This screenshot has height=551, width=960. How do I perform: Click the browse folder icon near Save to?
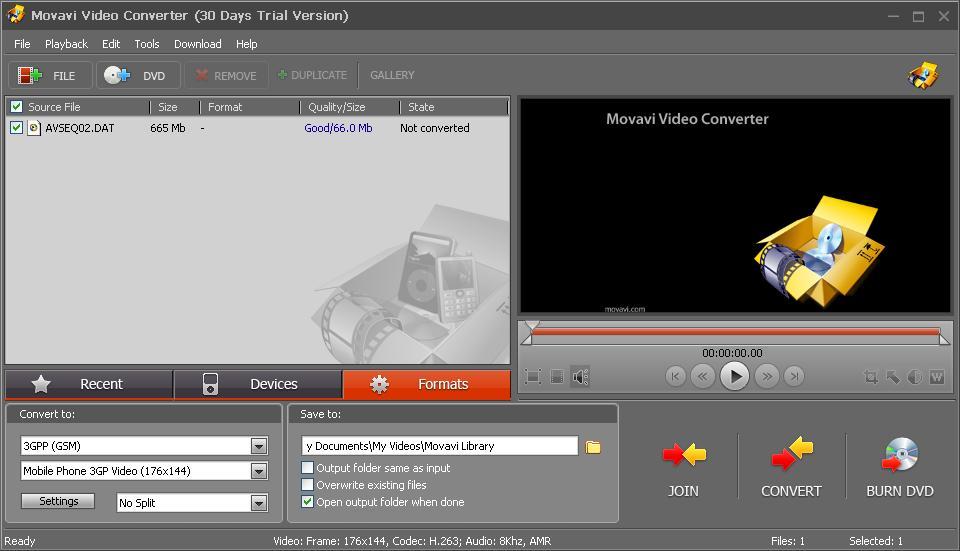point(593,447)
